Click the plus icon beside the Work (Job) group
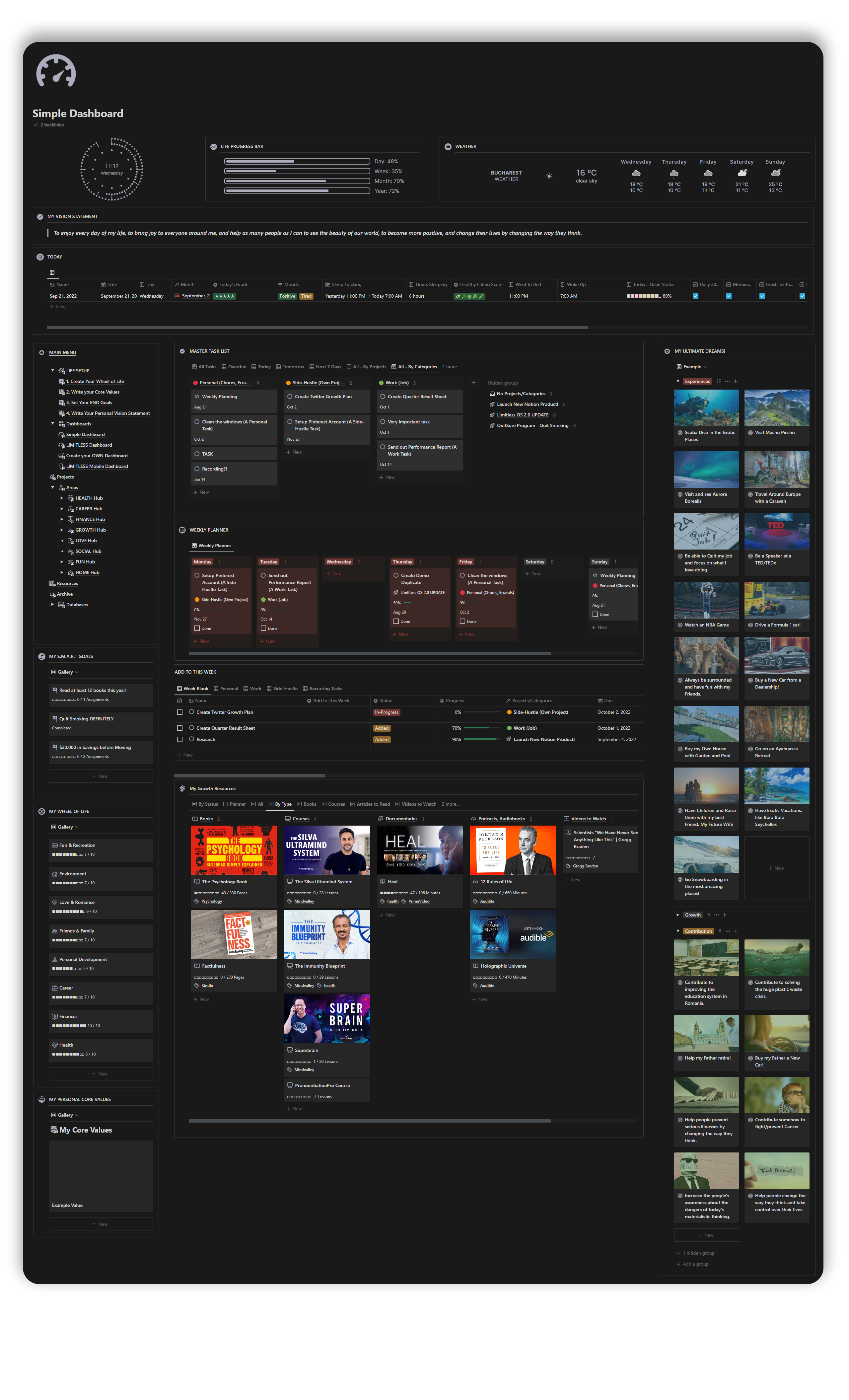The image size is (849, 1400). click(474, 383)
